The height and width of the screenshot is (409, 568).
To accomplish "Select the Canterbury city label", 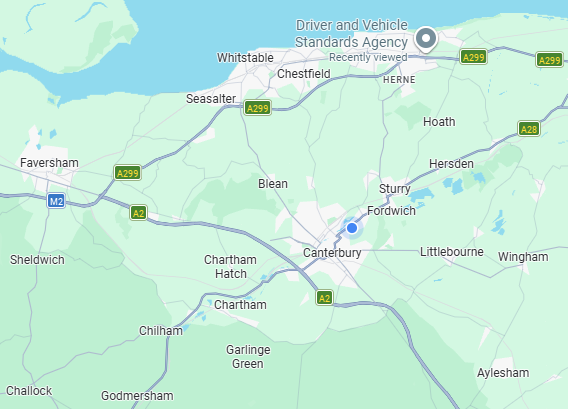I will point(332,253).
